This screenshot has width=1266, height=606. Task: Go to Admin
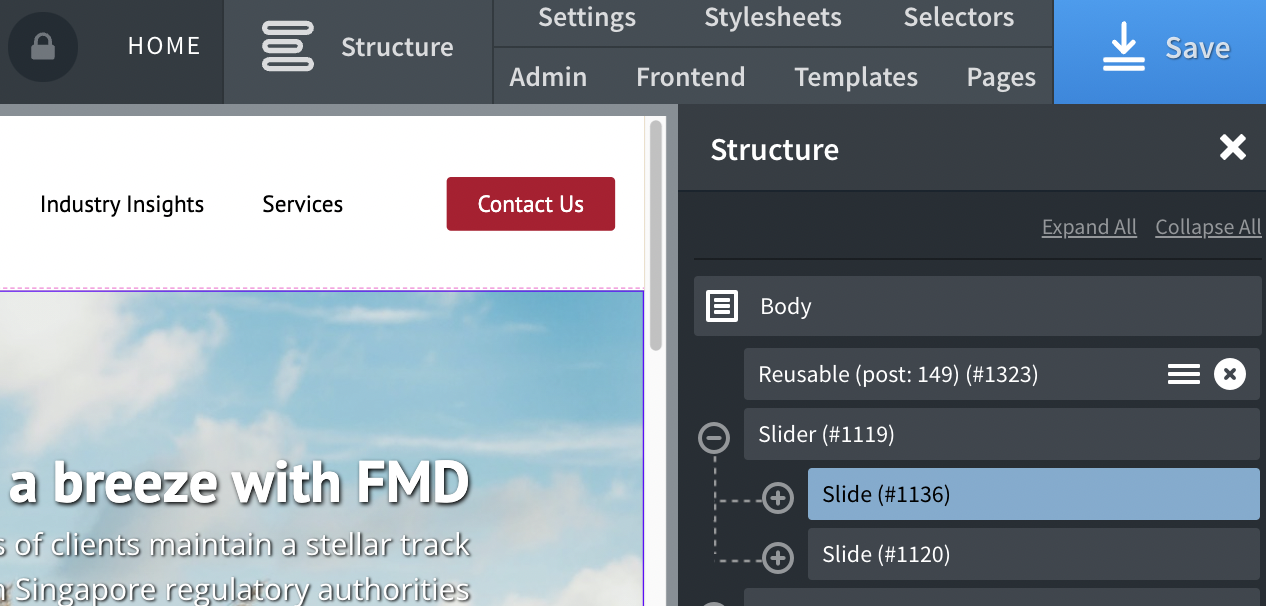pyautogui.click(x=548, y=77)
